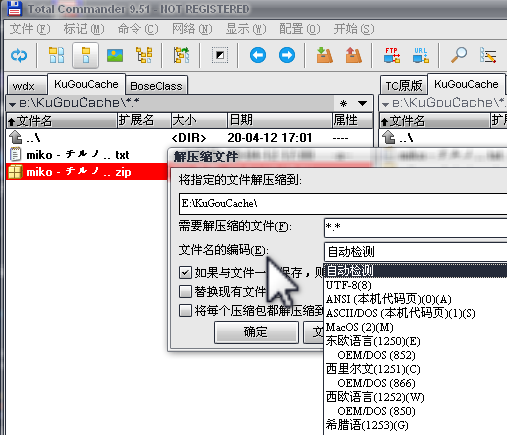This screenshot has width=507, height=435.
Task: Choose OEM/DOS (850) encoding option
Action: tap(416, 411)
